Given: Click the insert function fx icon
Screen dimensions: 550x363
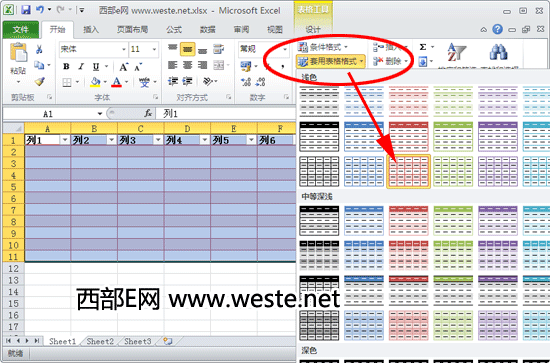Looking at the screenshot, I should click(148, 113).
